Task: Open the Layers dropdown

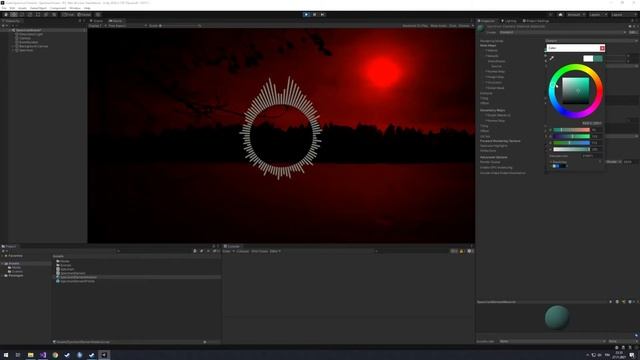Action: [597, 15]
